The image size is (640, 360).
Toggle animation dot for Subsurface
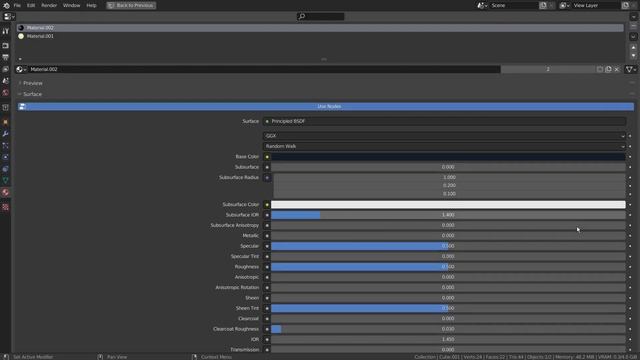pos(630,167)
